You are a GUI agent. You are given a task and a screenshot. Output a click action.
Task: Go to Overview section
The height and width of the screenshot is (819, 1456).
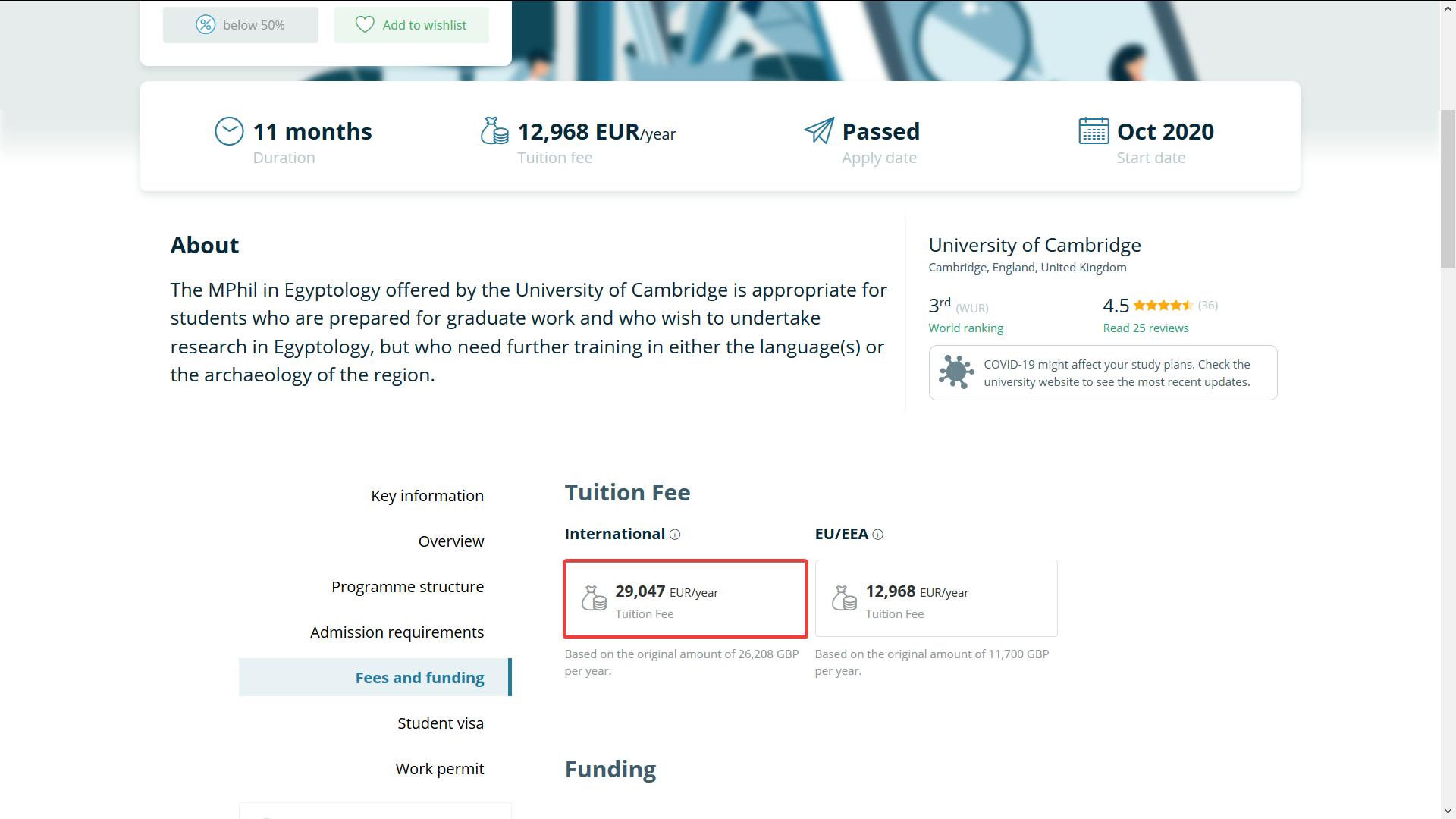pos(450,541)
